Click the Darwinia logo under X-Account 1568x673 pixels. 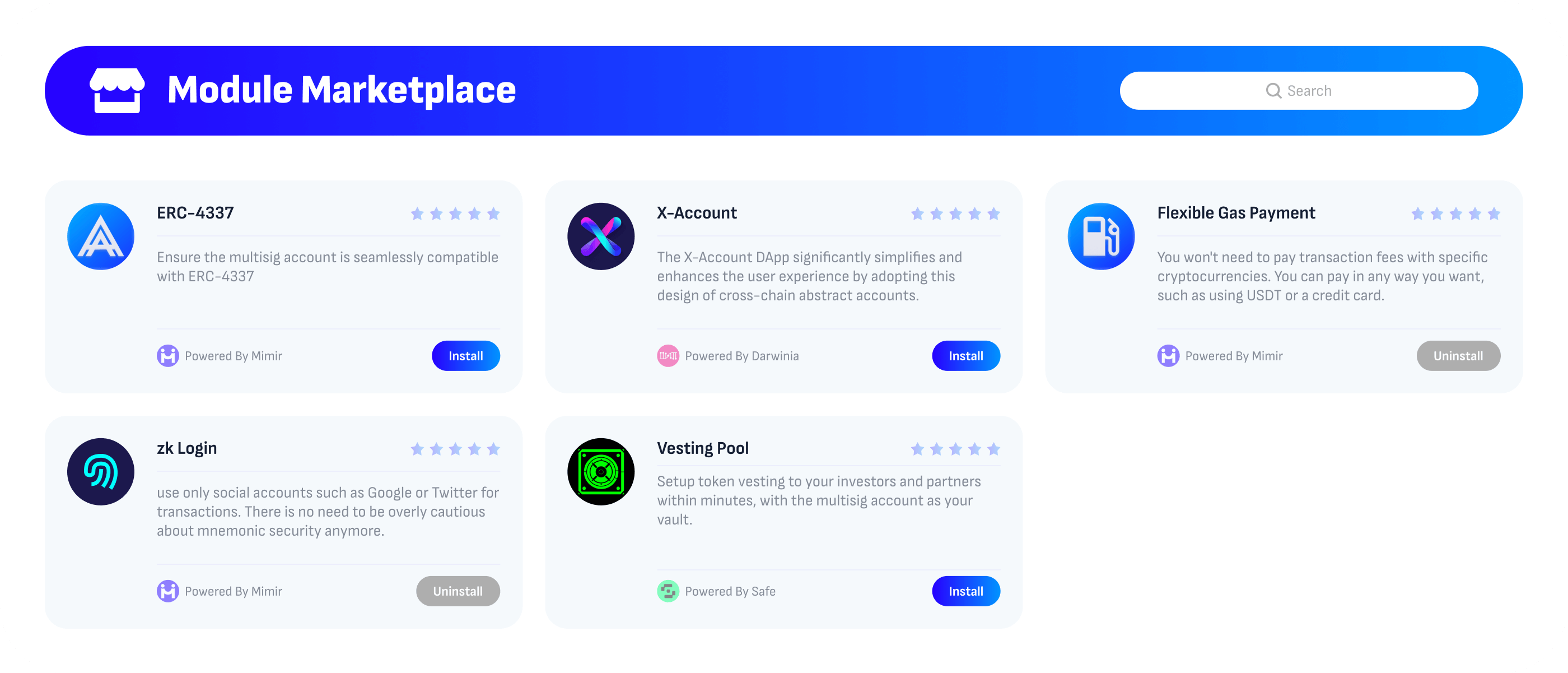(668, 356)
